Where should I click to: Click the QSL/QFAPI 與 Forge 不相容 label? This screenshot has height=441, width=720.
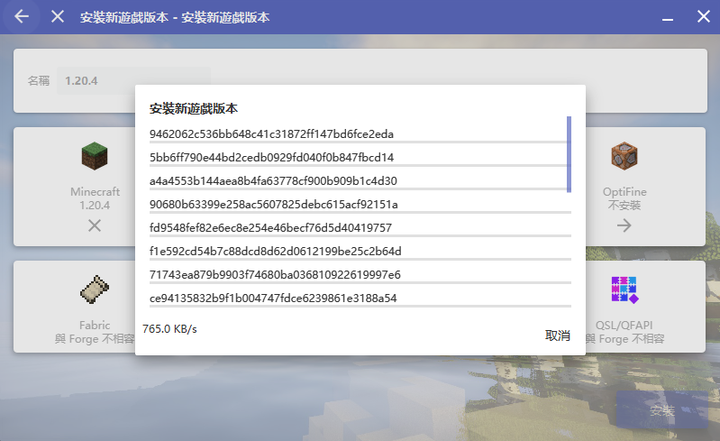click(x=624, y=332)
